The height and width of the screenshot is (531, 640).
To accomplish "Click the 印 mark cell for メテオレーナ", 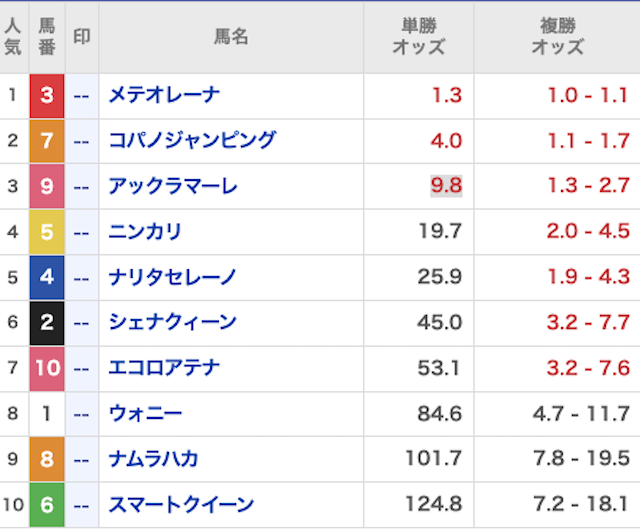I will pyautogui.click(x=82, y=96).
